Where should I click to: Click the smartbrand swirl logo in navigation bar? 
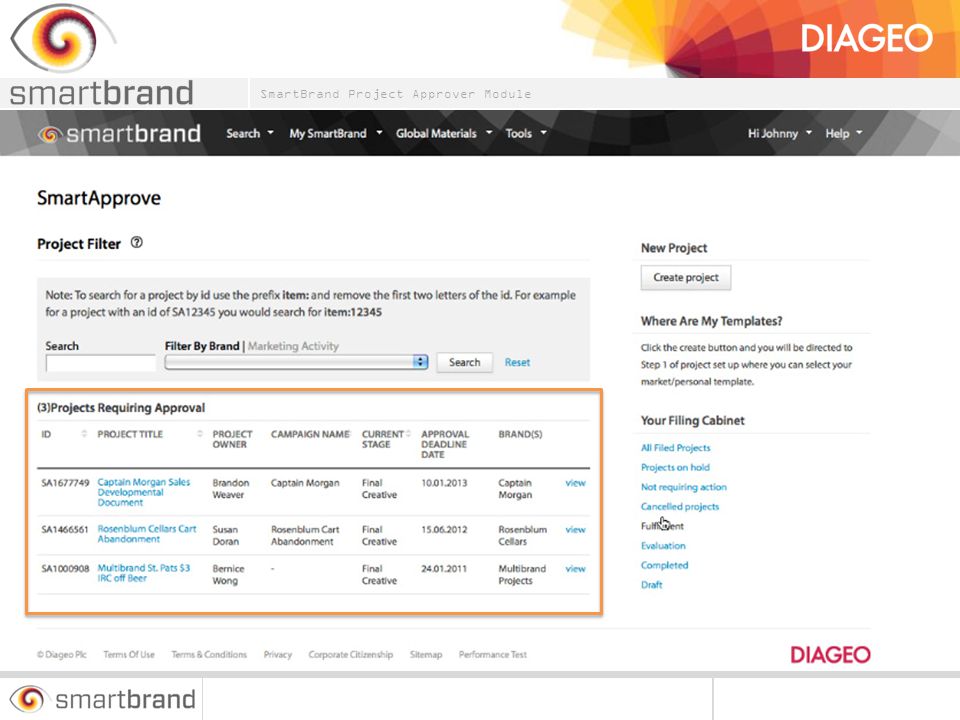click(x=49, y=134)
